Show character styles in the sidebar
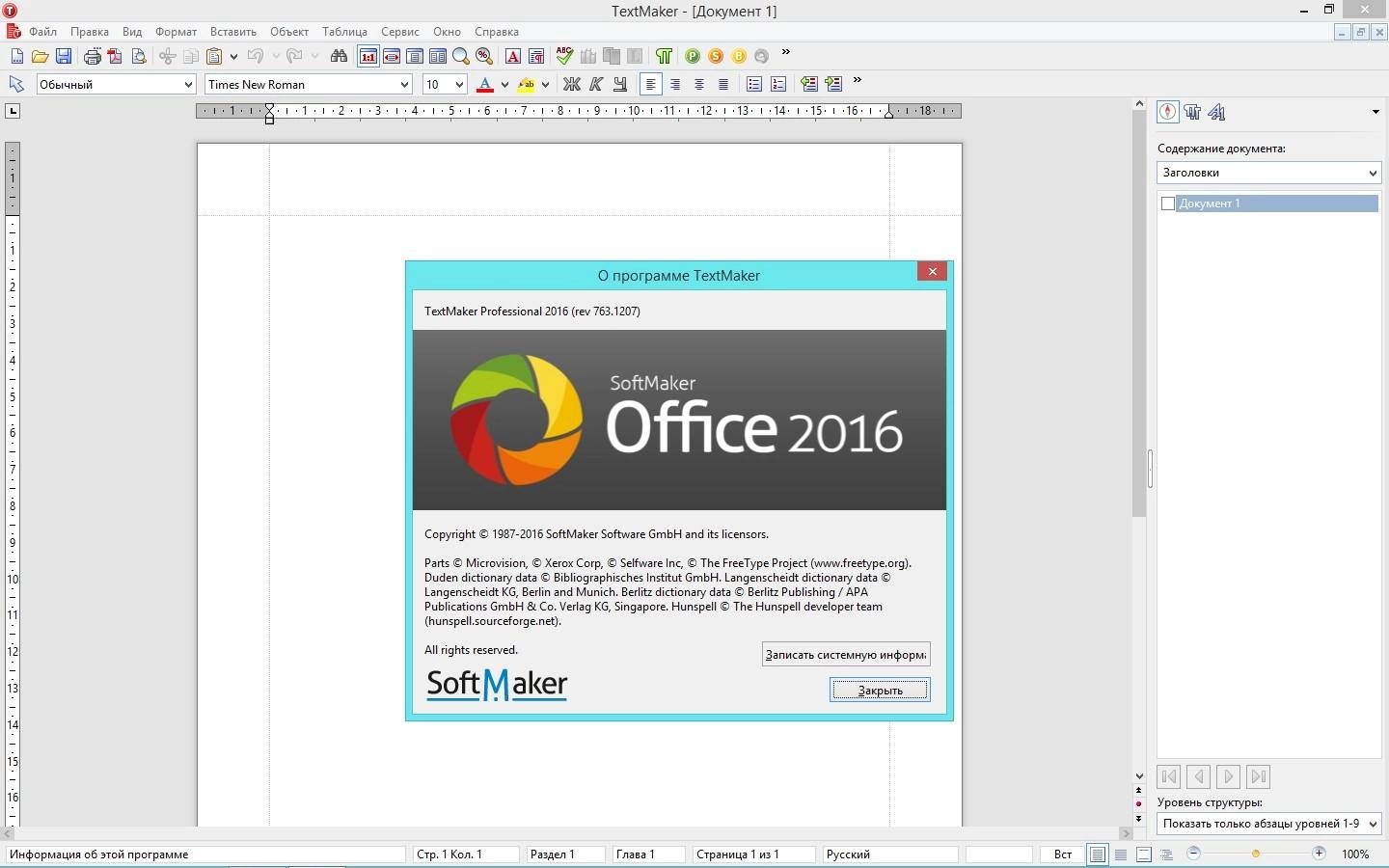The width and height of the screenshot is (1389, 868). pos(1216,112)
